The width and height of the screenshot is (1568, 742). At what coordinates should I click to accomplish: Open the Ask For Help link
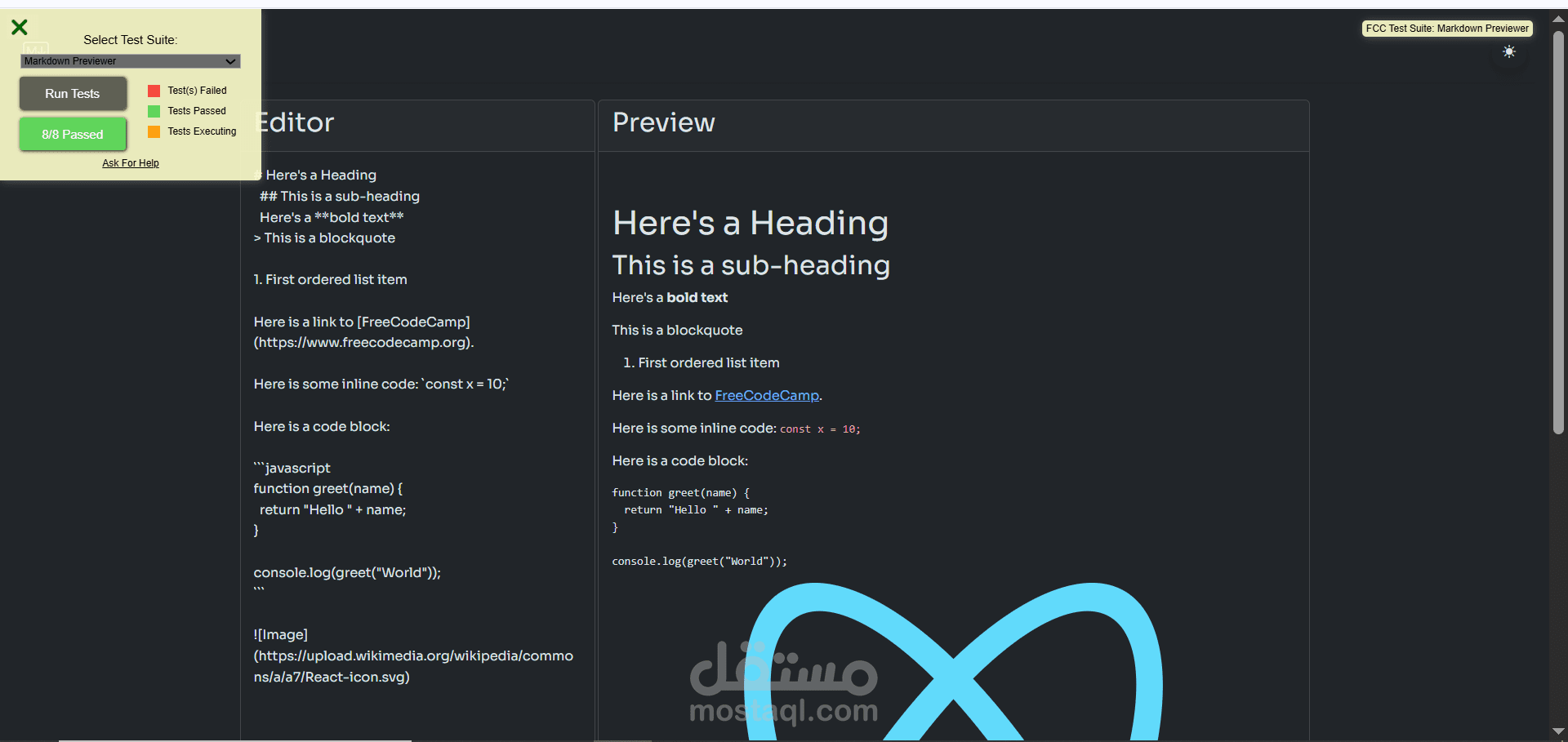[x=130, y=162]
